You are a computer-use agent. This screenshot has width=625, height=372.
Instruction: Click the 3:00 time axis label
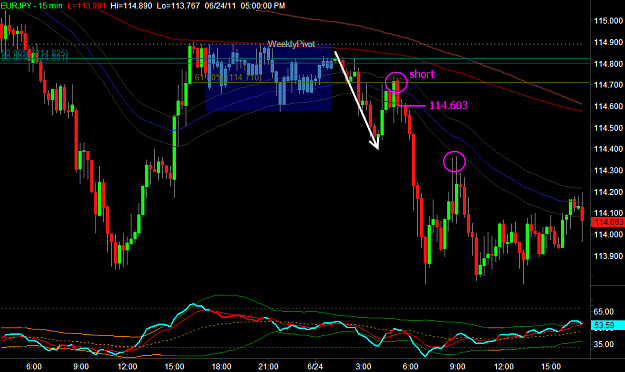(363, 366)
